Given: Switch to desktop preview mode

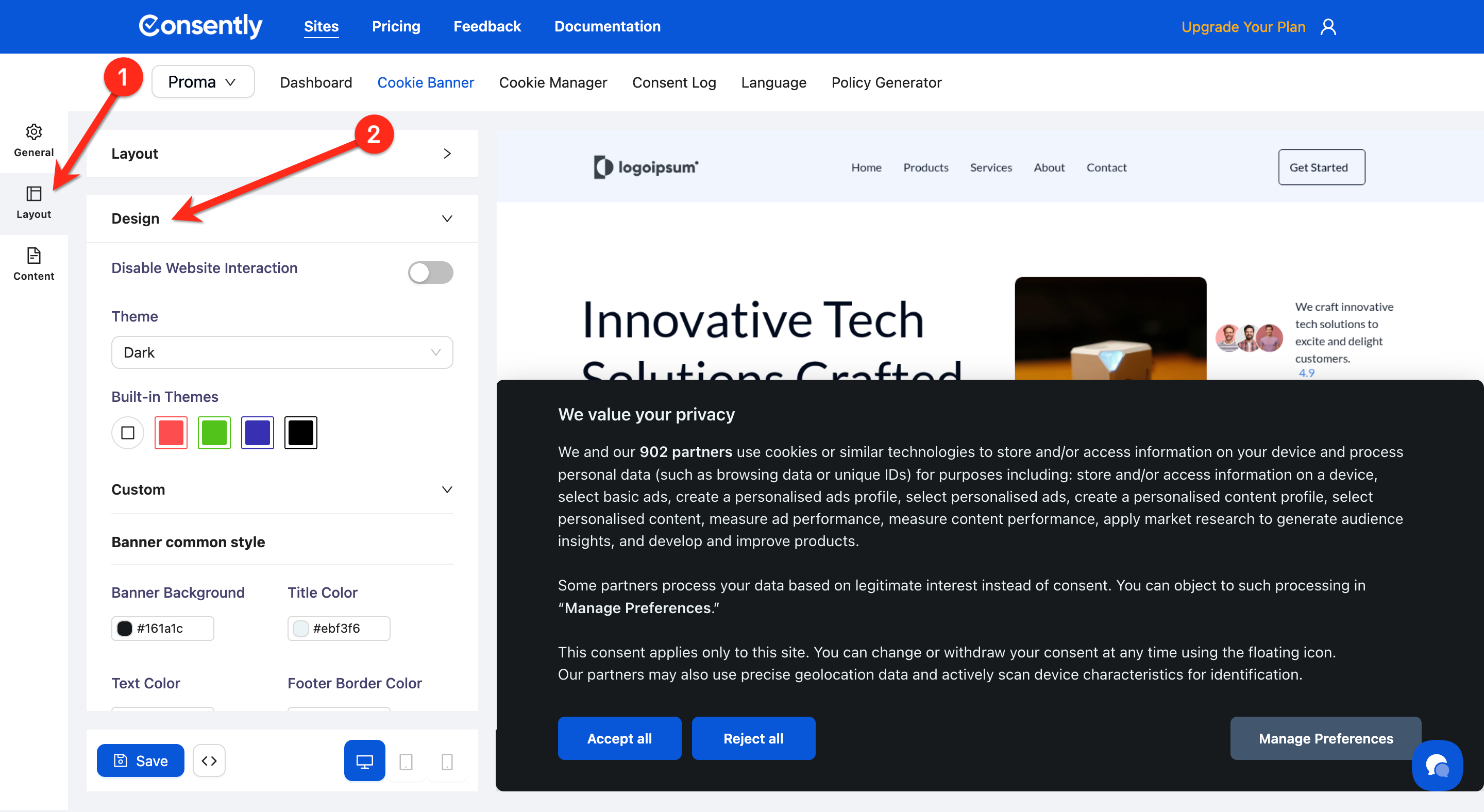Looking at the screenshot, I should 364,761.
